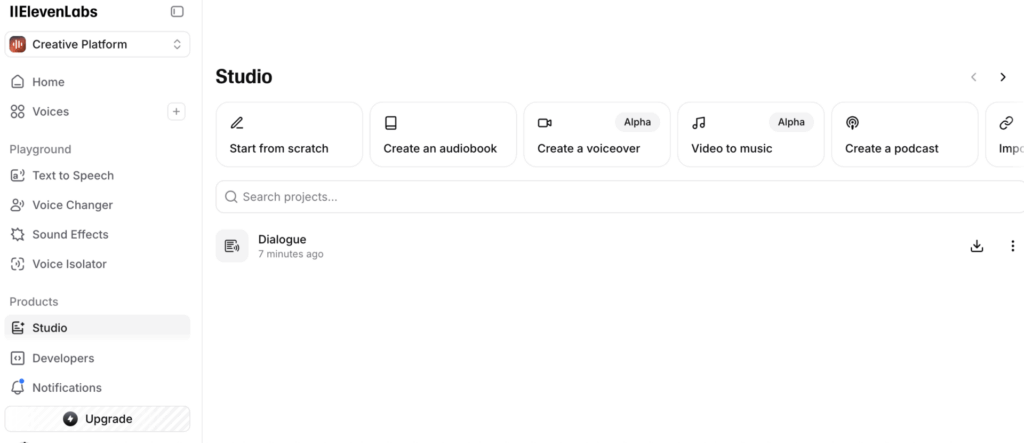The image size is (1024, 443).
Task: Collapse the sidebar with the panel icon
Action: coord(177,12)
